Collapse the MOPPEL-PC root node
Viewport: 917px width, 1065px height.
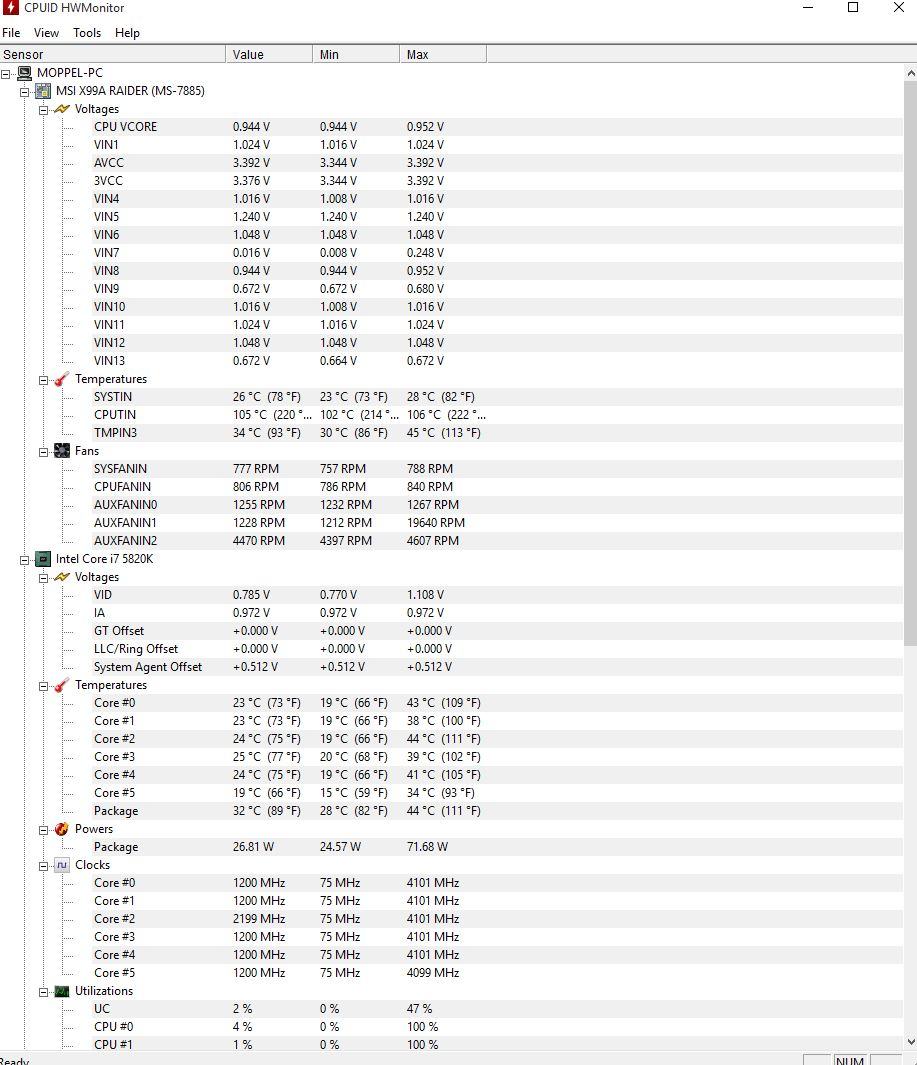coord(5,73)
